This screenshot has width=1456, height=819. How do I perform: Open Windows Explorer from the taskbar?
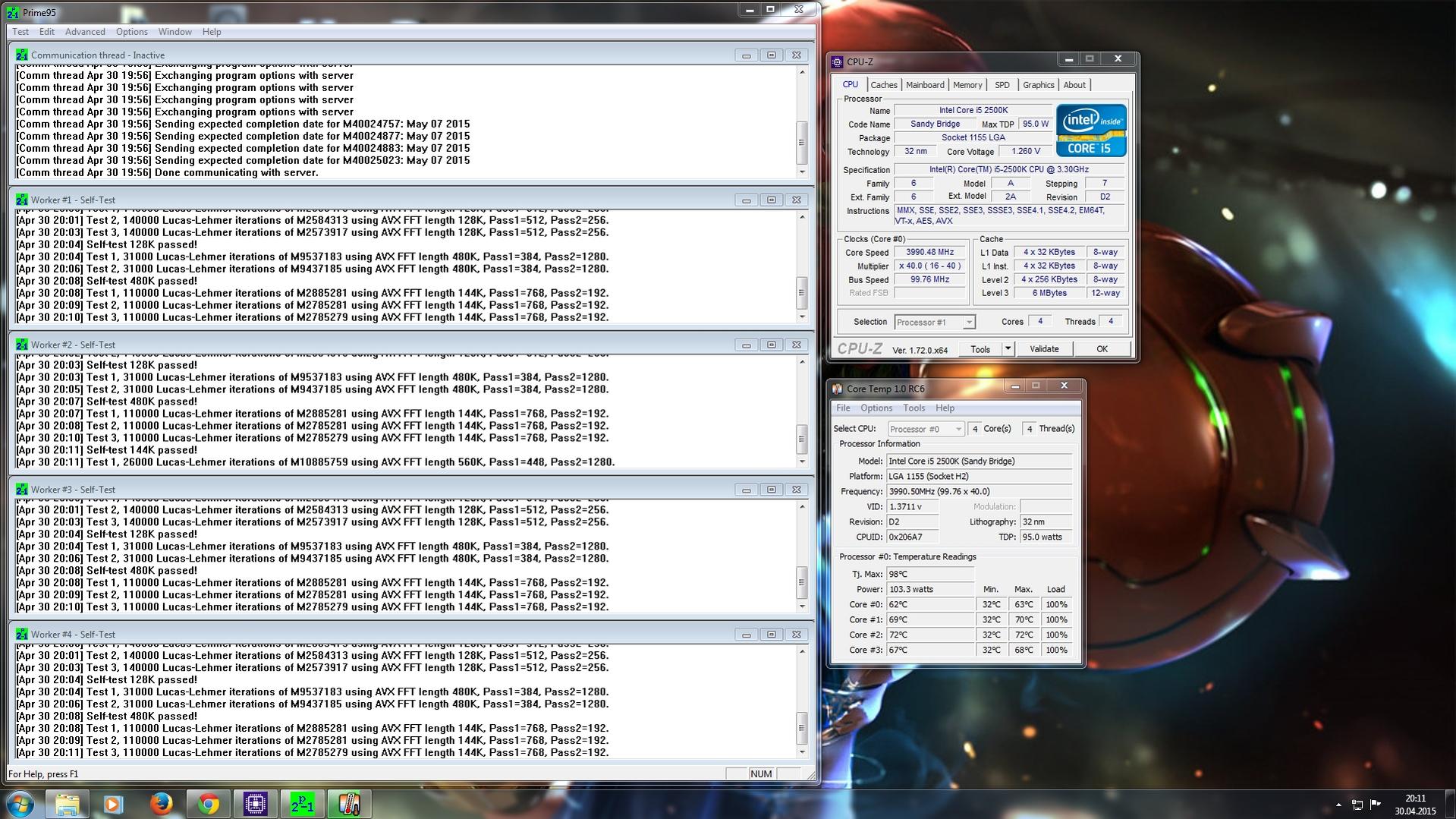pyautogui.click(x=67, y=804)
